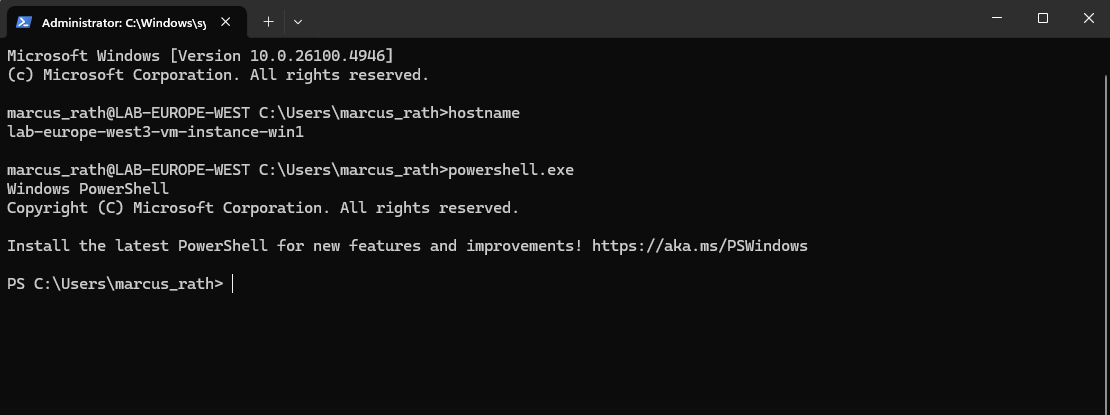Open the https://aka.ms/PSWindows link
1110x415 pixels.
699,246
